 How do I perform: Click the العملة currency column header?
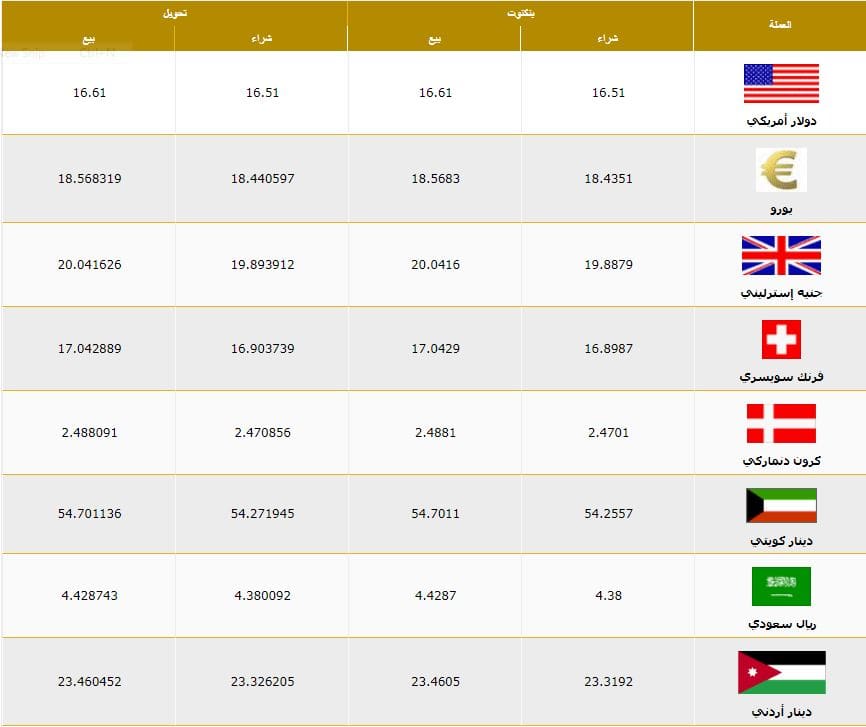(x=780, y=24)
